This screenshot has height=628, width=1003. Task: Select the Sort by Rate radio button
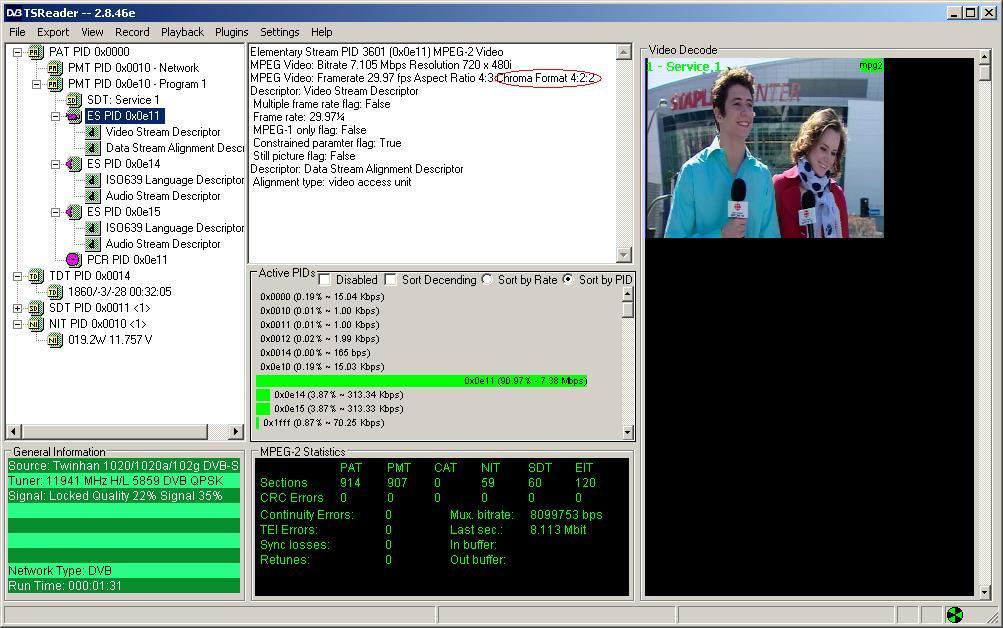click(487, 279)
